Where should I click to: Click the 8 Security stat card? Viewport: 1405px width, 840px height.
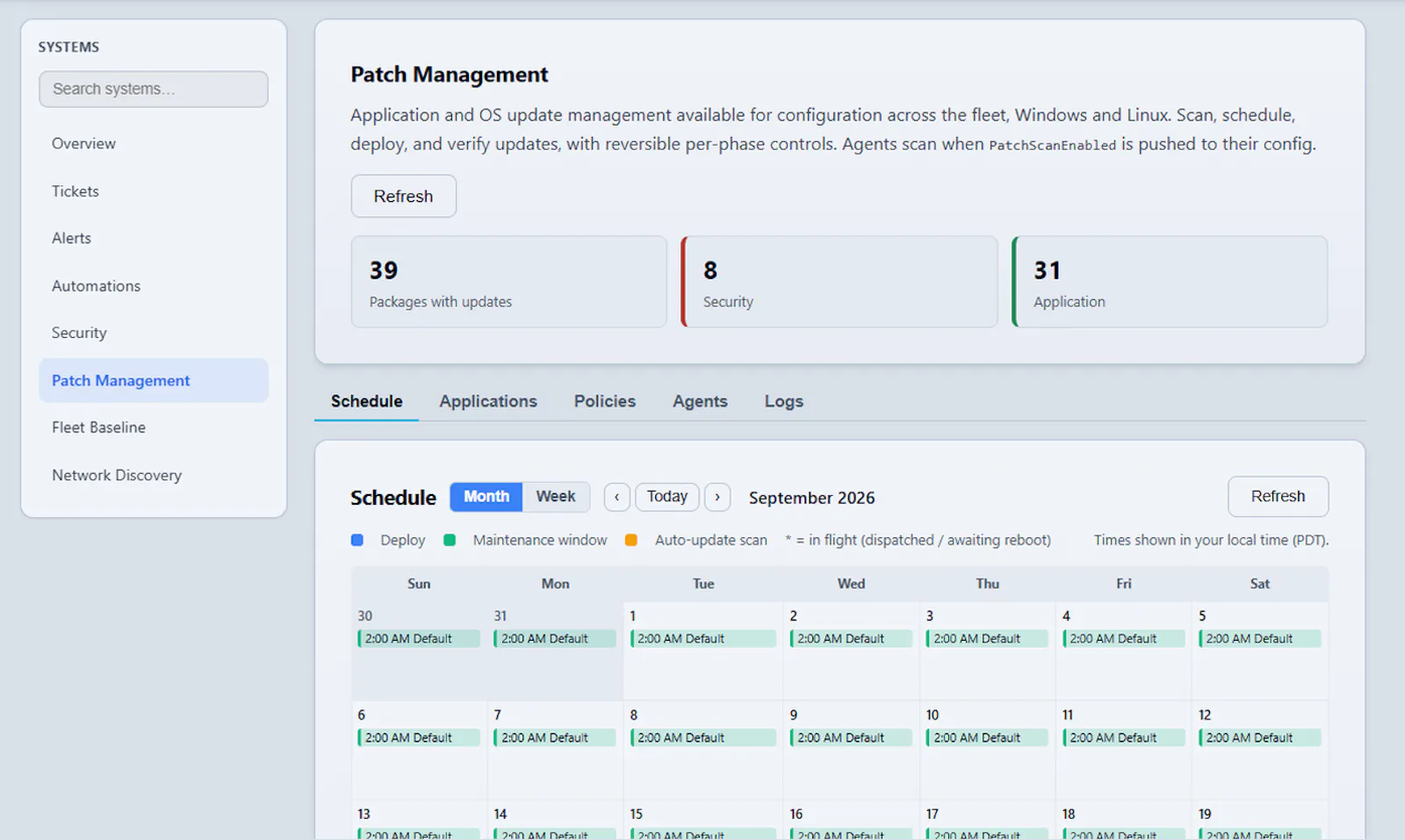point(840,282)
